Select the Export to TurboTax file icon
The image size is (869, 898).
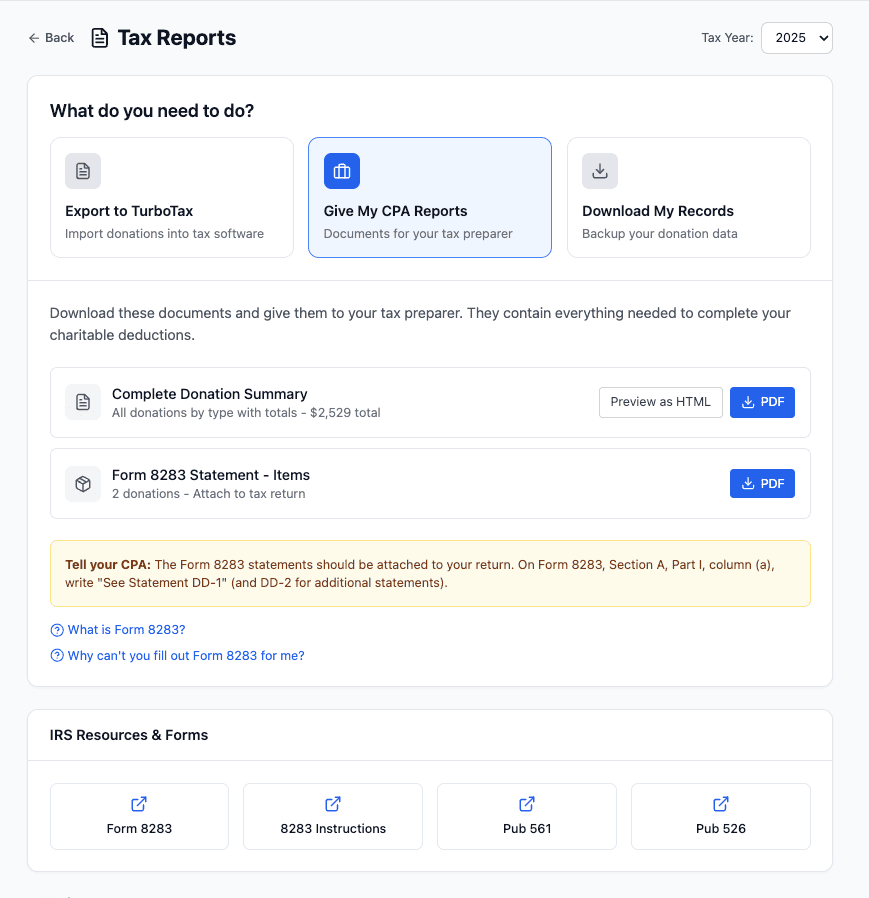coord(83,171)
